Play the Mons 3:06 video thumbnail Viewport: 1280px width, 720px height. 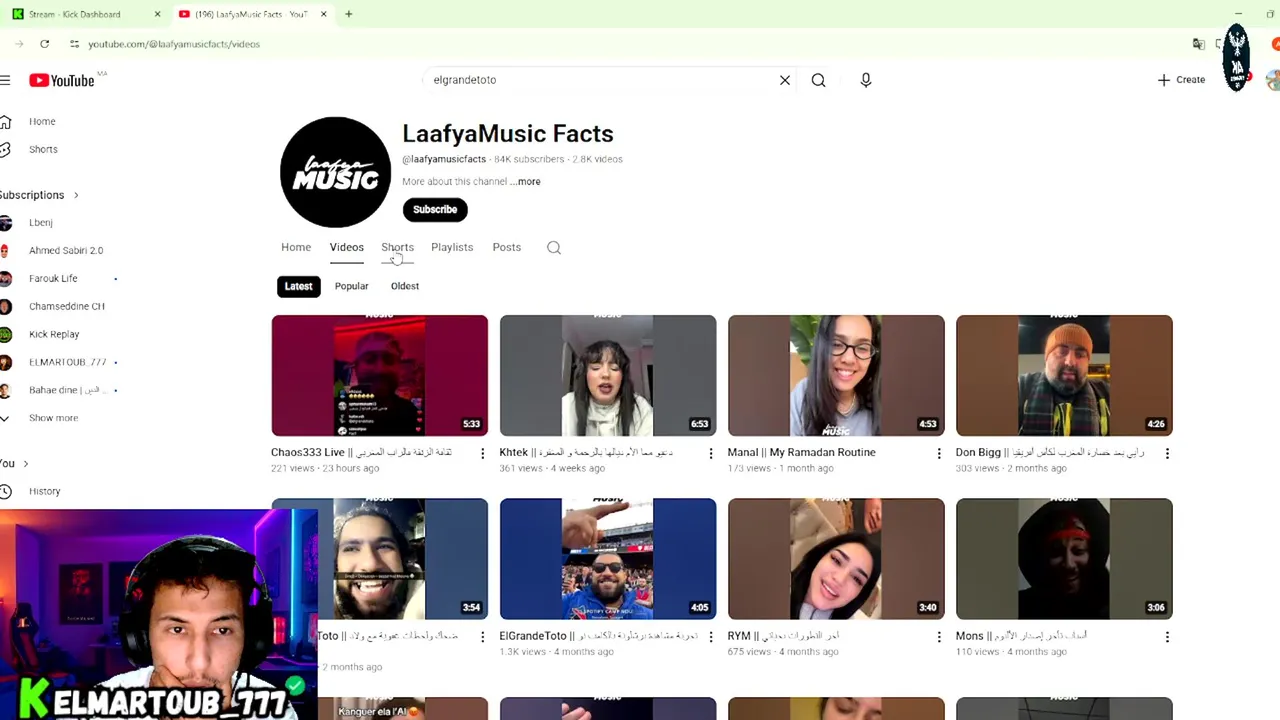(x=1064, y=559)
